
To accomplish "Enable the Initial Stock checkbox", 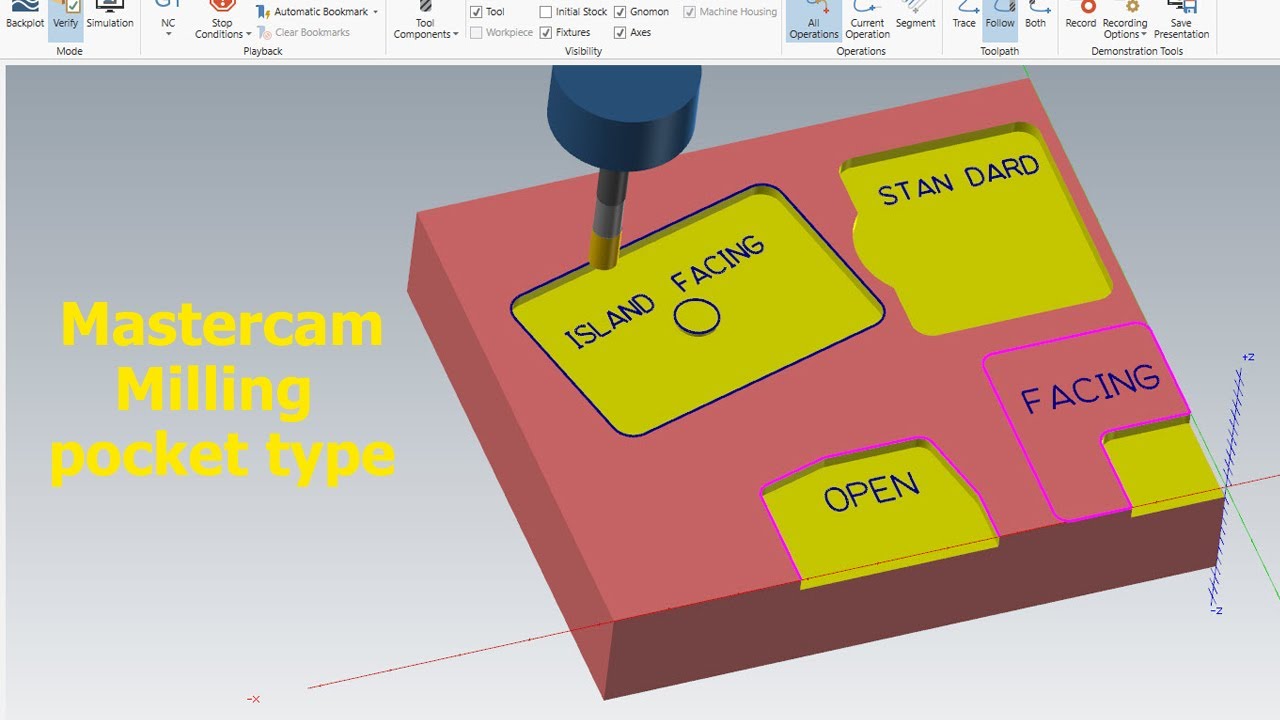I will tap(545, 12).
